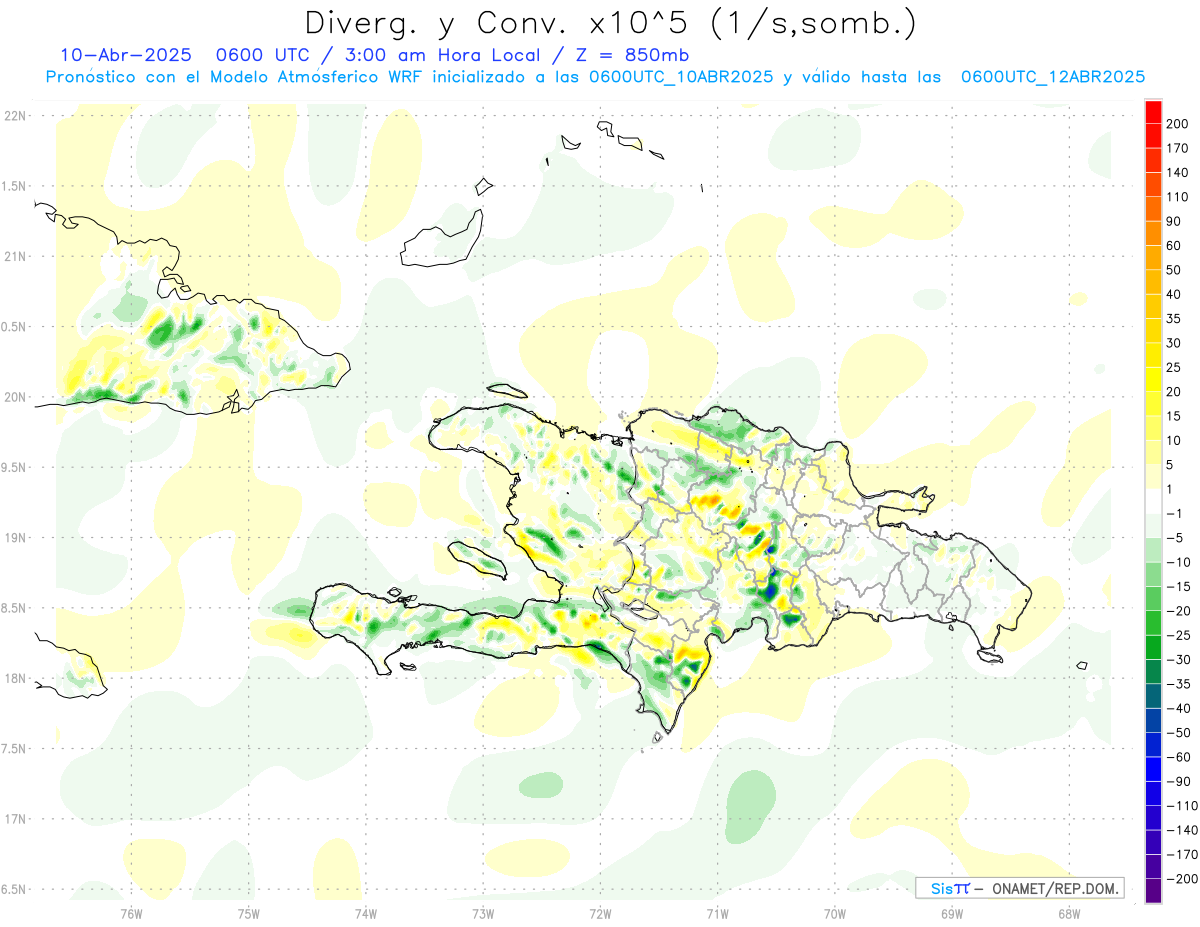This screenshot has width=1200, height=927.
Task: Click the '0600UTC_10ABR2025' initialization time text
Action: coord(681,77)
